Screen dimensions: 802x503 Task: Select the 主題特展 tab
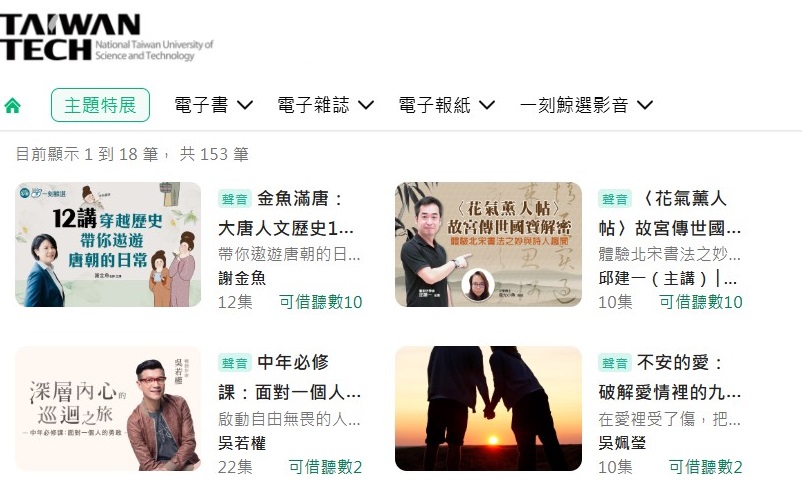100,105
